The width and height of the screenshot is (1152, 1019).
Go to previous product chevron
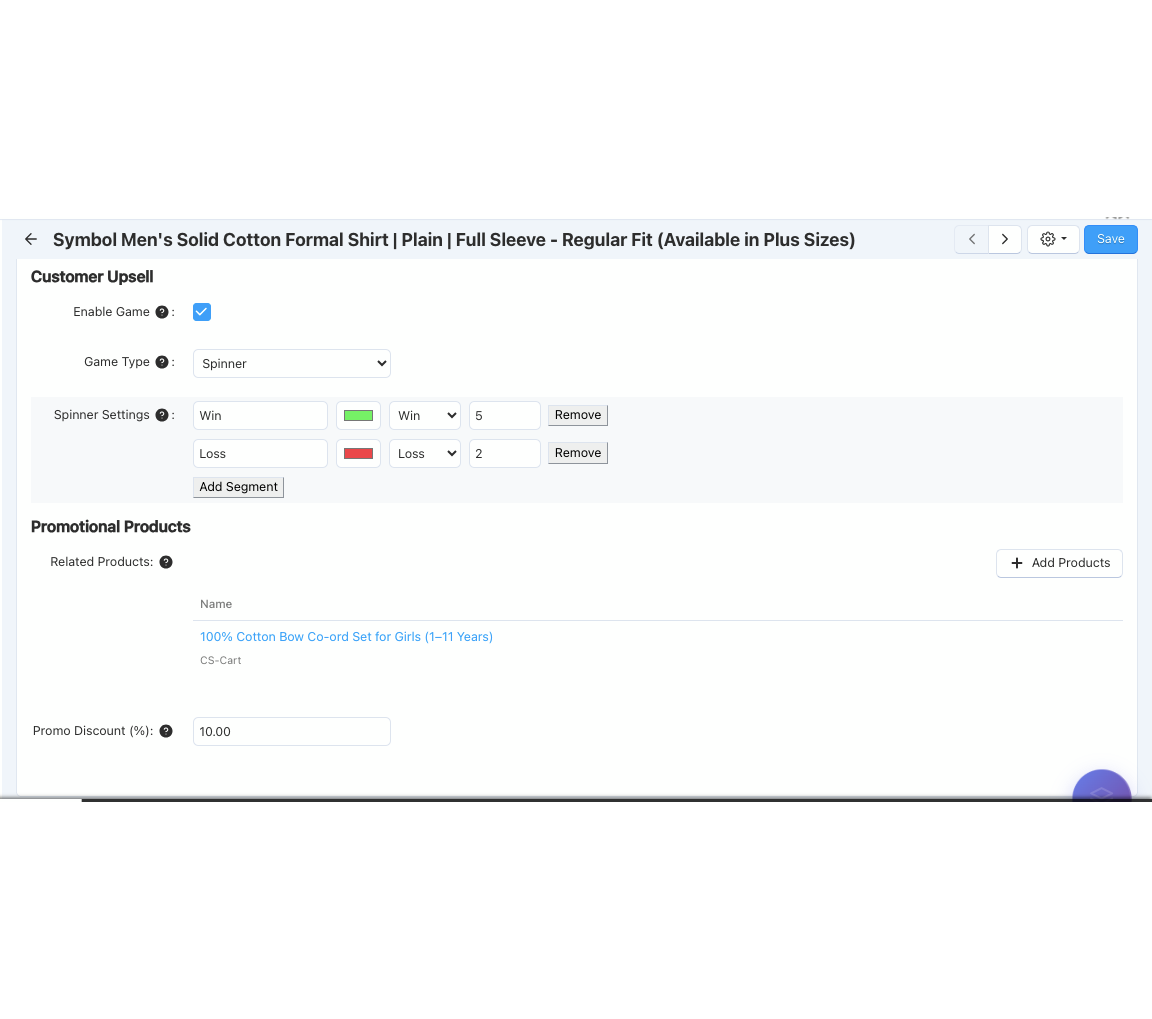click(x=972, y=240)
